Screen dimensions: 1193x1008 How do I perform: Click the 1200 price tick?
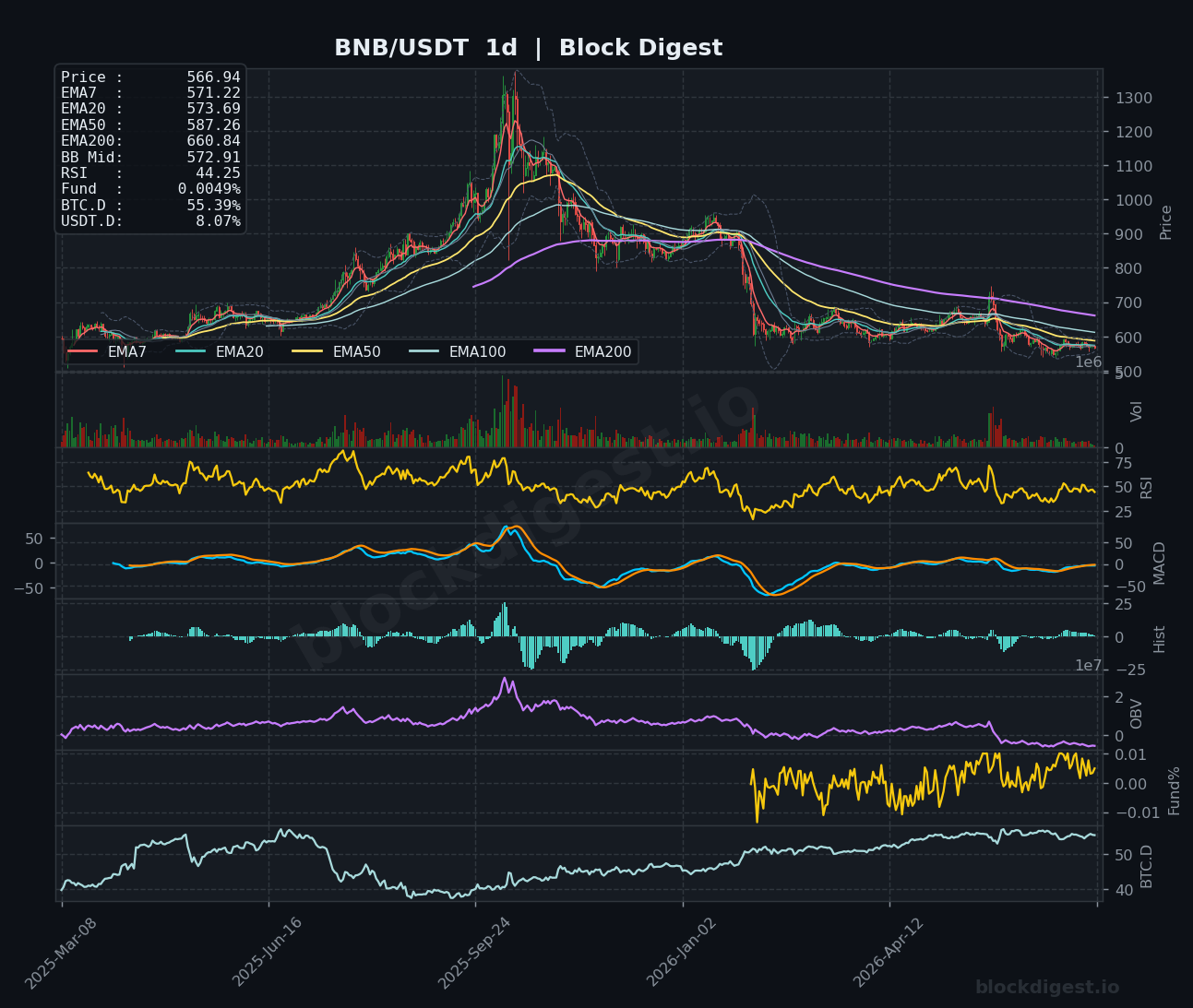pyautogui.click(x=1133, y=133)
